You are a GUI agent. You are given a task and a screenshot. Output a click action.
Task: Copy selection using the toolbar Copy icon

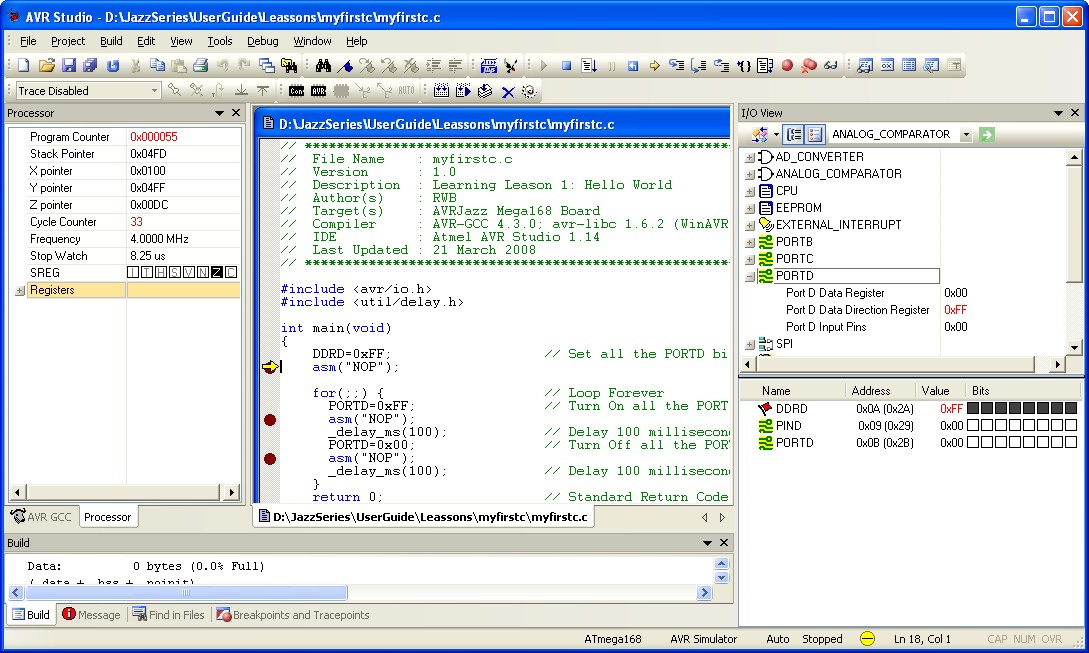[158, 65]
